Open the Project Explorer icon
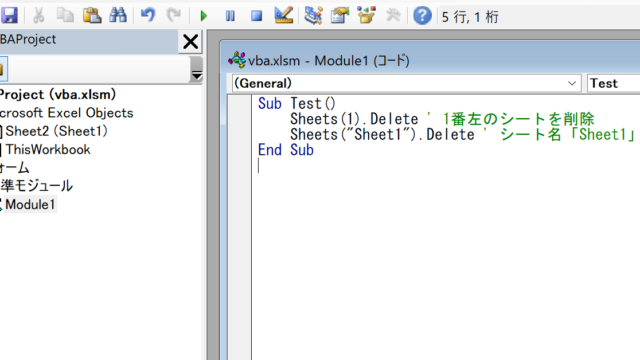The width and height of the screenshot is (640, 360). (313, 16)
